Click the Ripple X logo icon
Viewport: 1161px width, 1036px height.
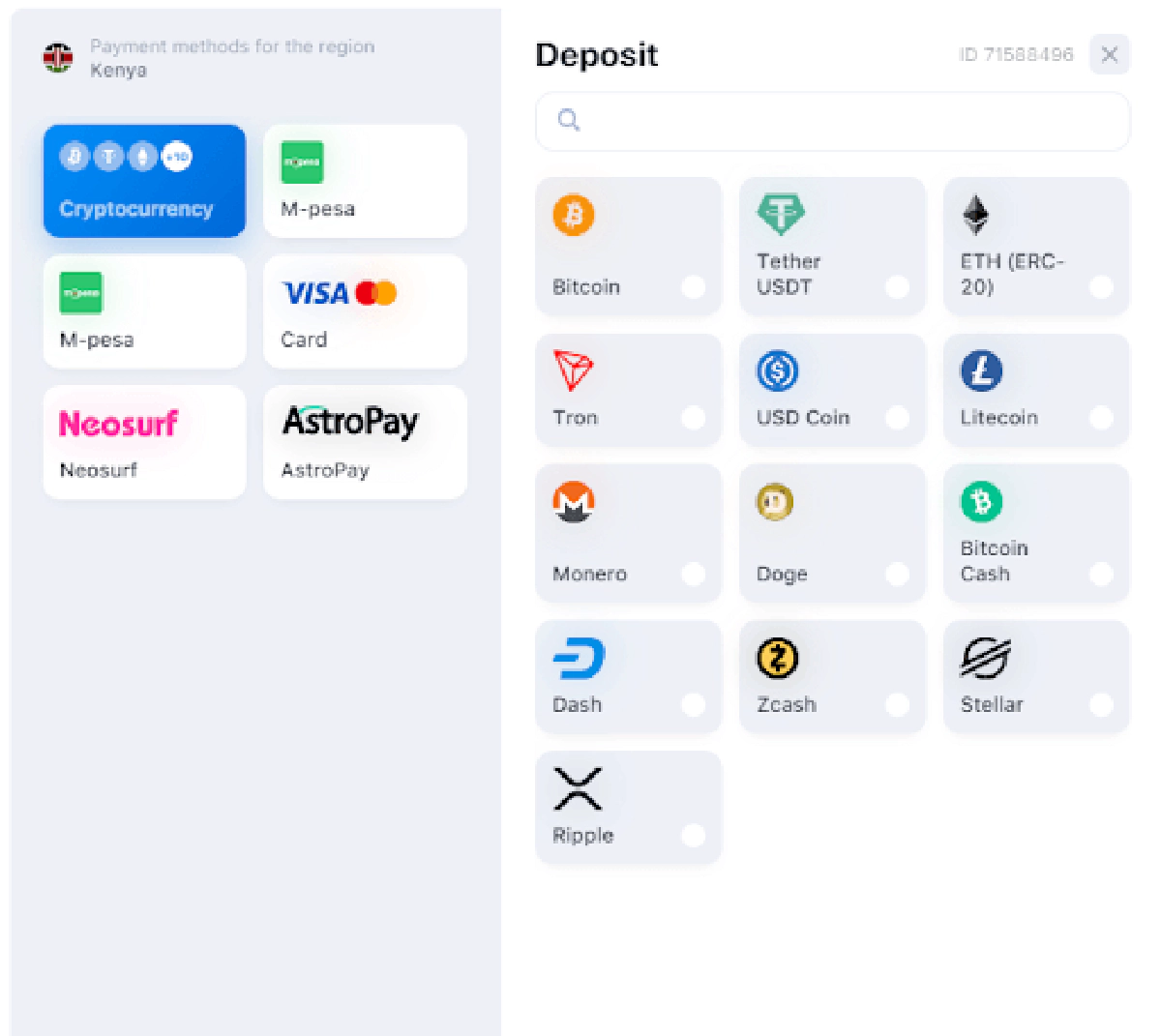pyautogui.click(x=578, y=788)
